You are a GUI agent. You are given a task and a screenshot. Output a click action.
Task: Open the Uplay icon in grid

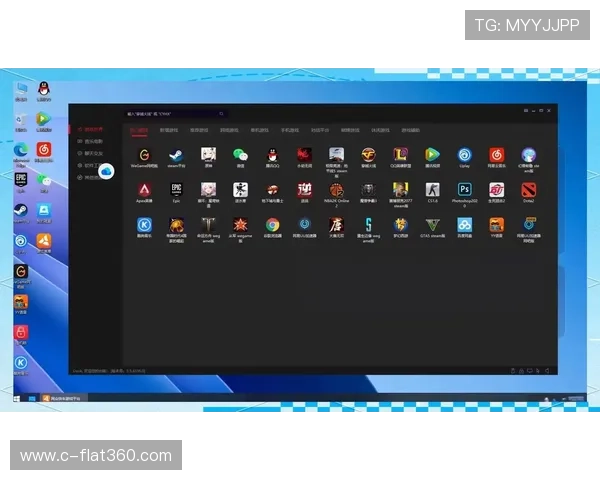pos(464,156)
